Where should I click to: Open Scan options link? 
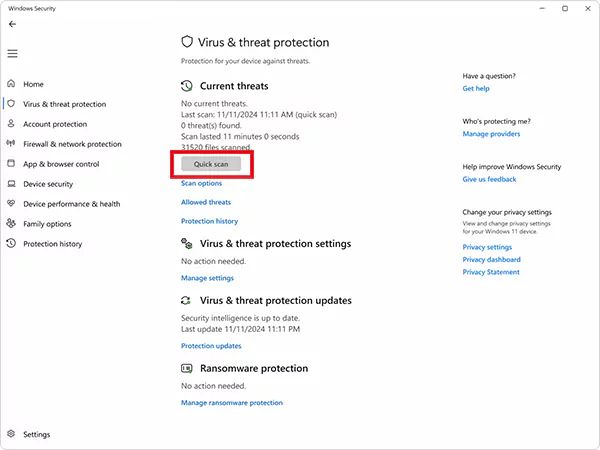(201, 183)
